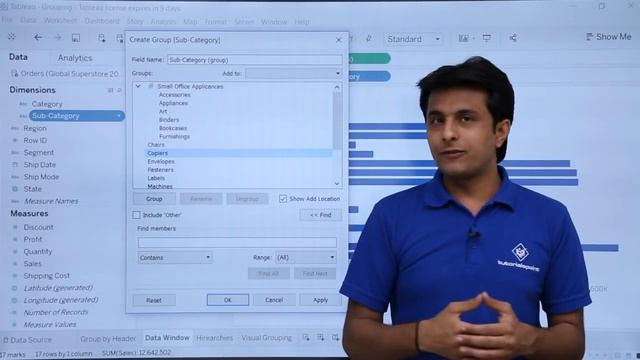Close the Create Group dialog

(x=339, y=40)
